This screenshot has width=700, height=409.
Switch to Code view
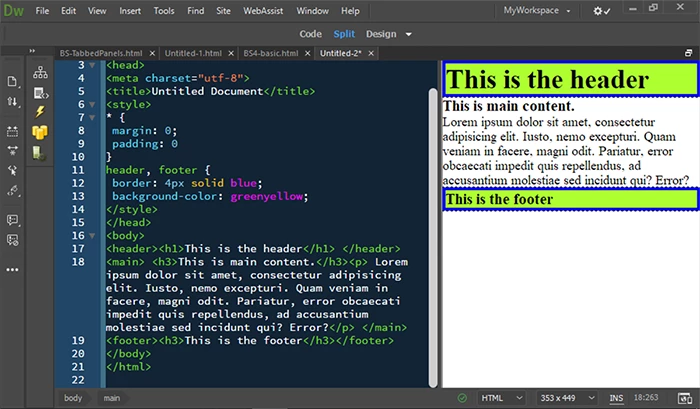pos(310,34)
